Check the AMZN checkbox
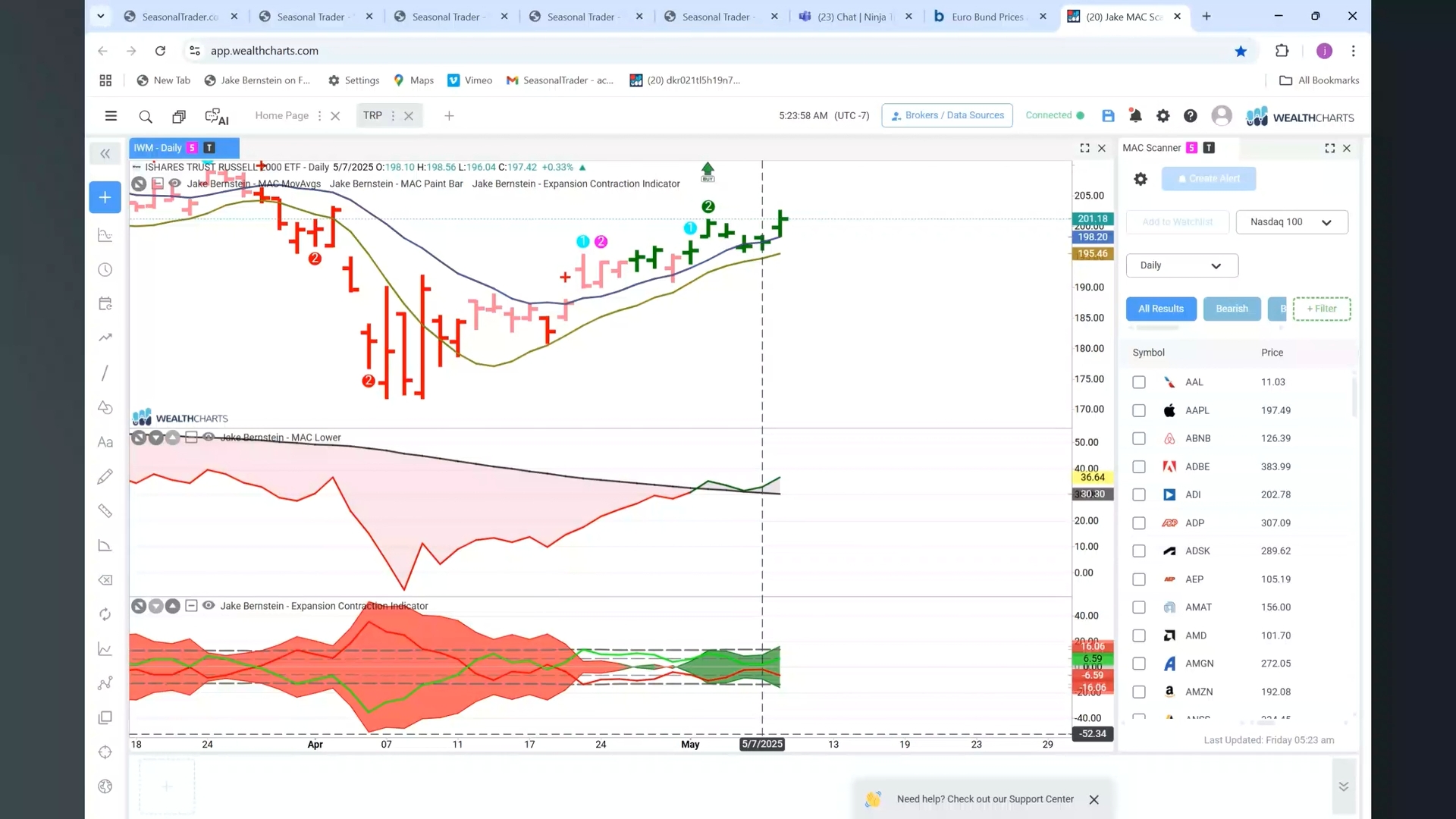This screenshot has width=1456, height=819. tap(1139, 692)
